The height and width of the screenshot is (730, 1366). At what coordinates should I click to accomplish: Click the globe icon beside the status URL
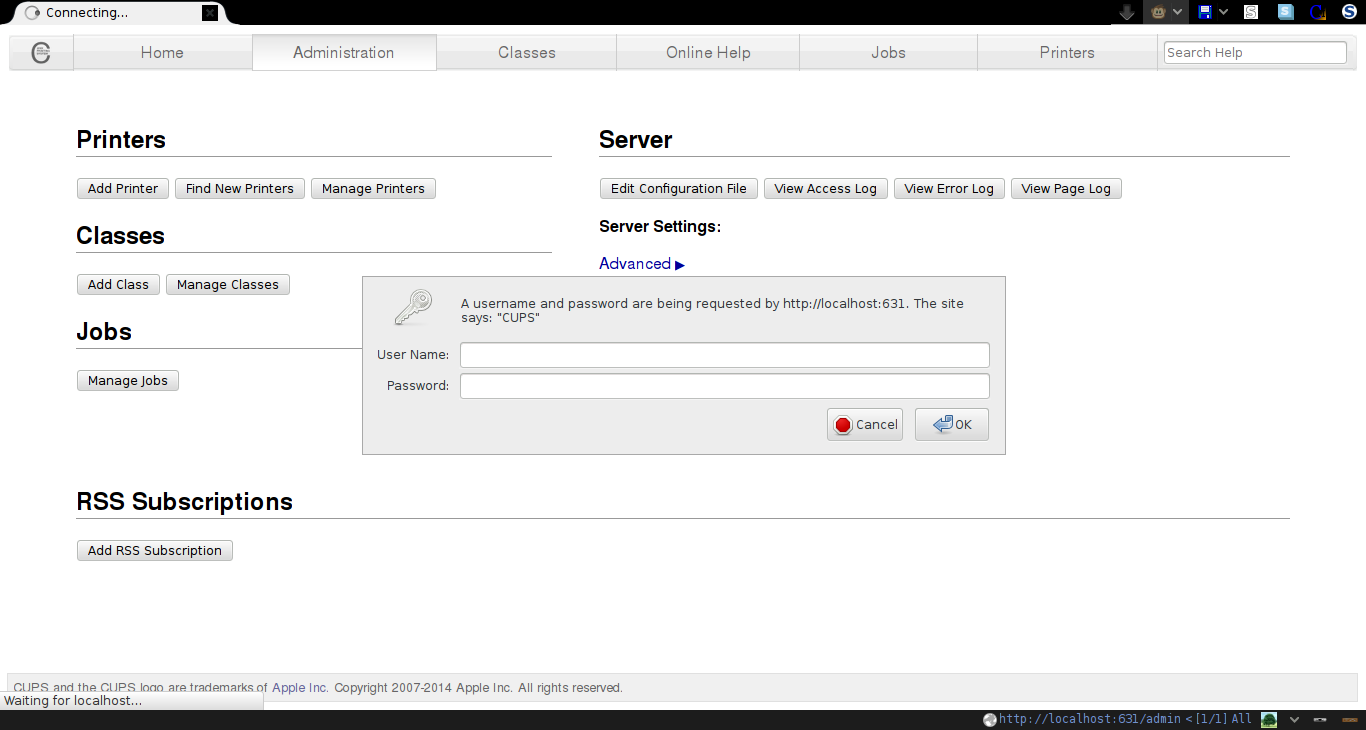990,719
